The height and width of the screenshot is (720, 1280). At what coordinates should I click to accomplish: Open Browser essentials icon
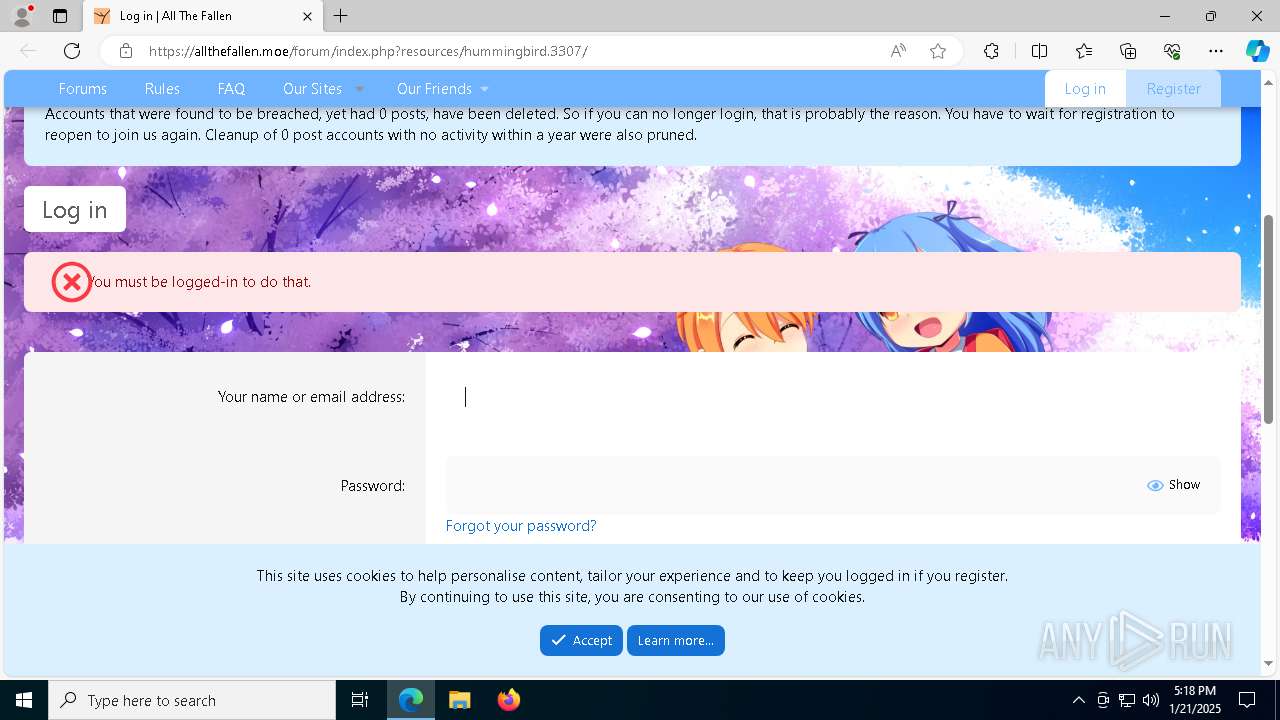click(x=1172, y=51)
